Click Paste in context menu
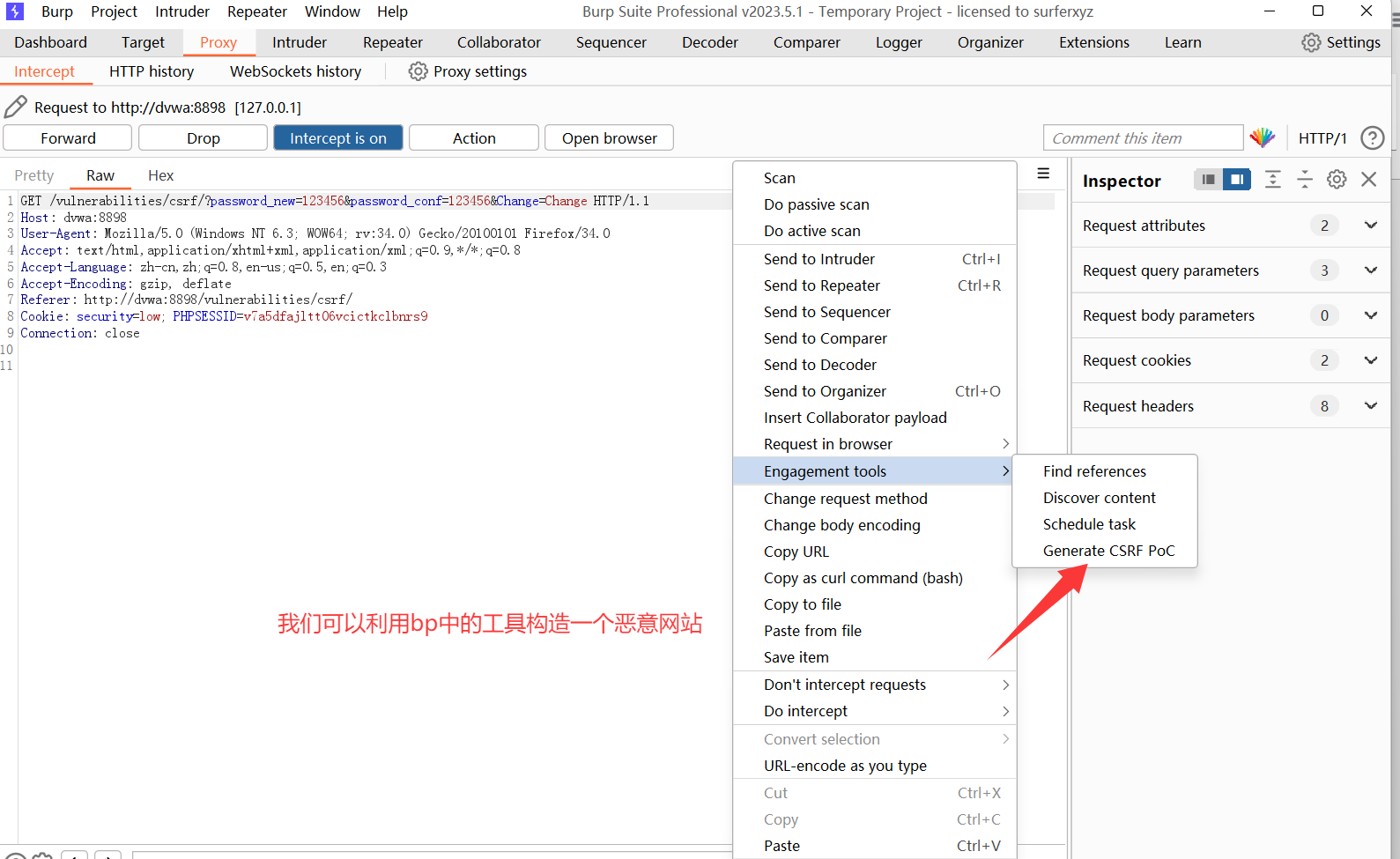The image size is (1400, 859). pos(875,846)
